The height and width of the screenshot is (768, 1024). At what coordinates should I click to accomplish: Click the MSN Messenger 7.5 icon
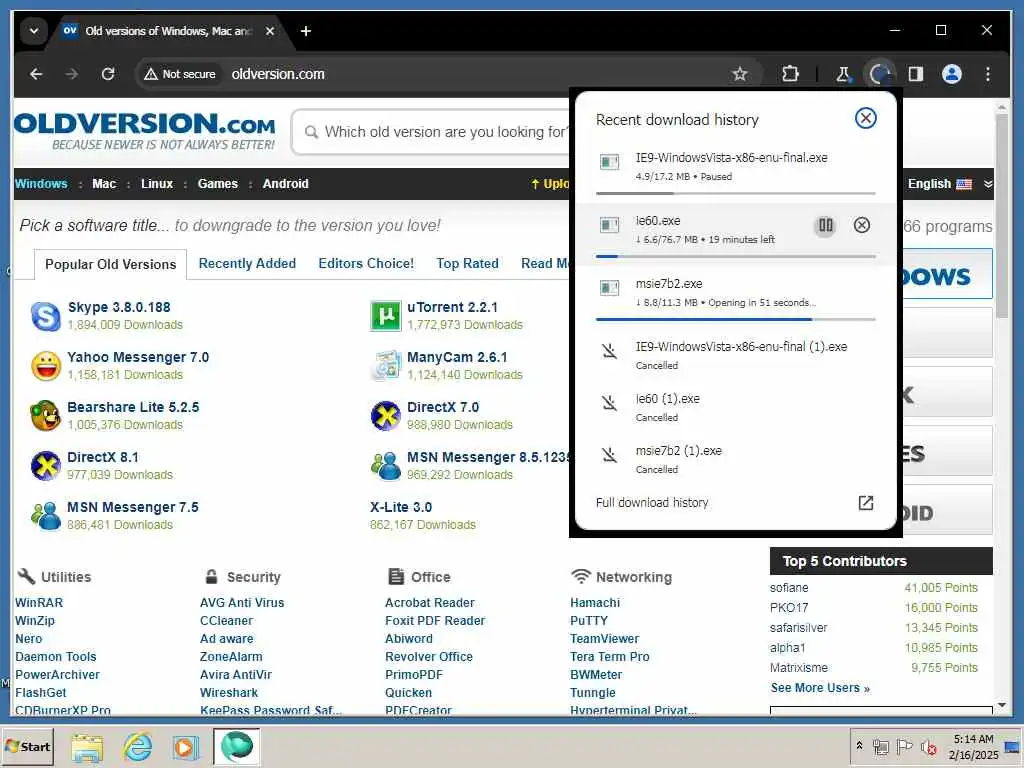click(x=46, y=516)
